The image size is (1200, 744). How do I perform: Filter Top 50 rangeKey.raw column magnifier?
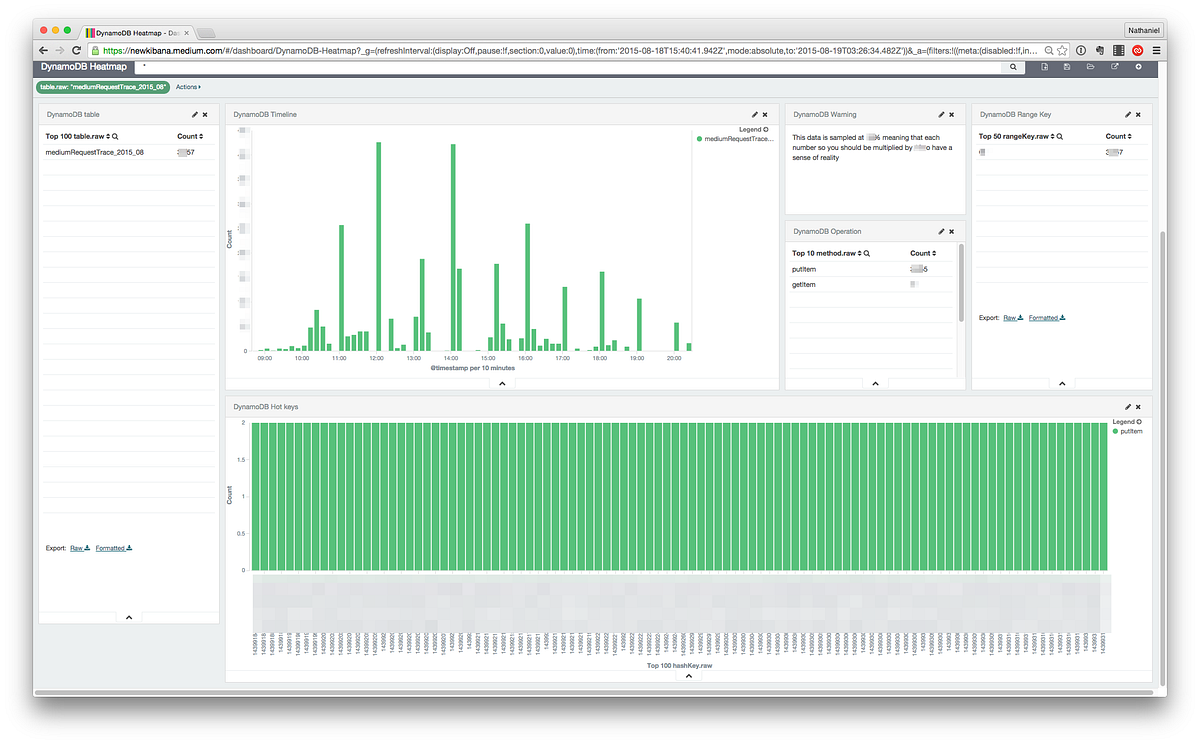1059,136
